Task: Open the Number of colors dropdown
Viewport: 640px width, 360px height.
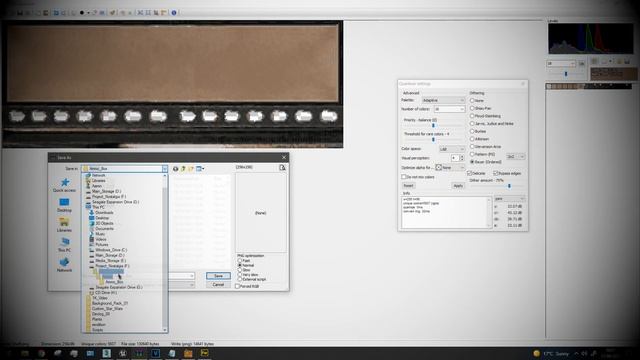Action: click(x=449, y=109)
